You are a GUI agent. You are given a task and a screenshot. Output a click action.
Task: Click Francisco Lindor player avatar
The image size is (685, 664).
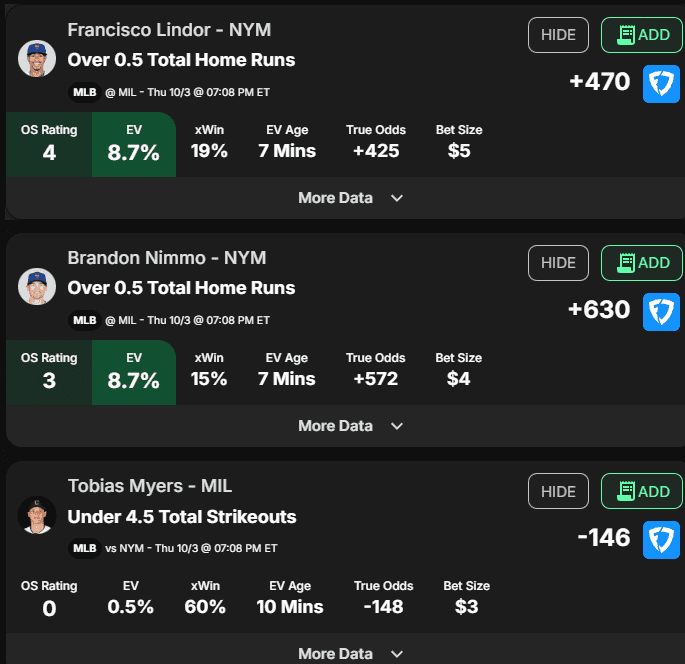tap(37, 59)
